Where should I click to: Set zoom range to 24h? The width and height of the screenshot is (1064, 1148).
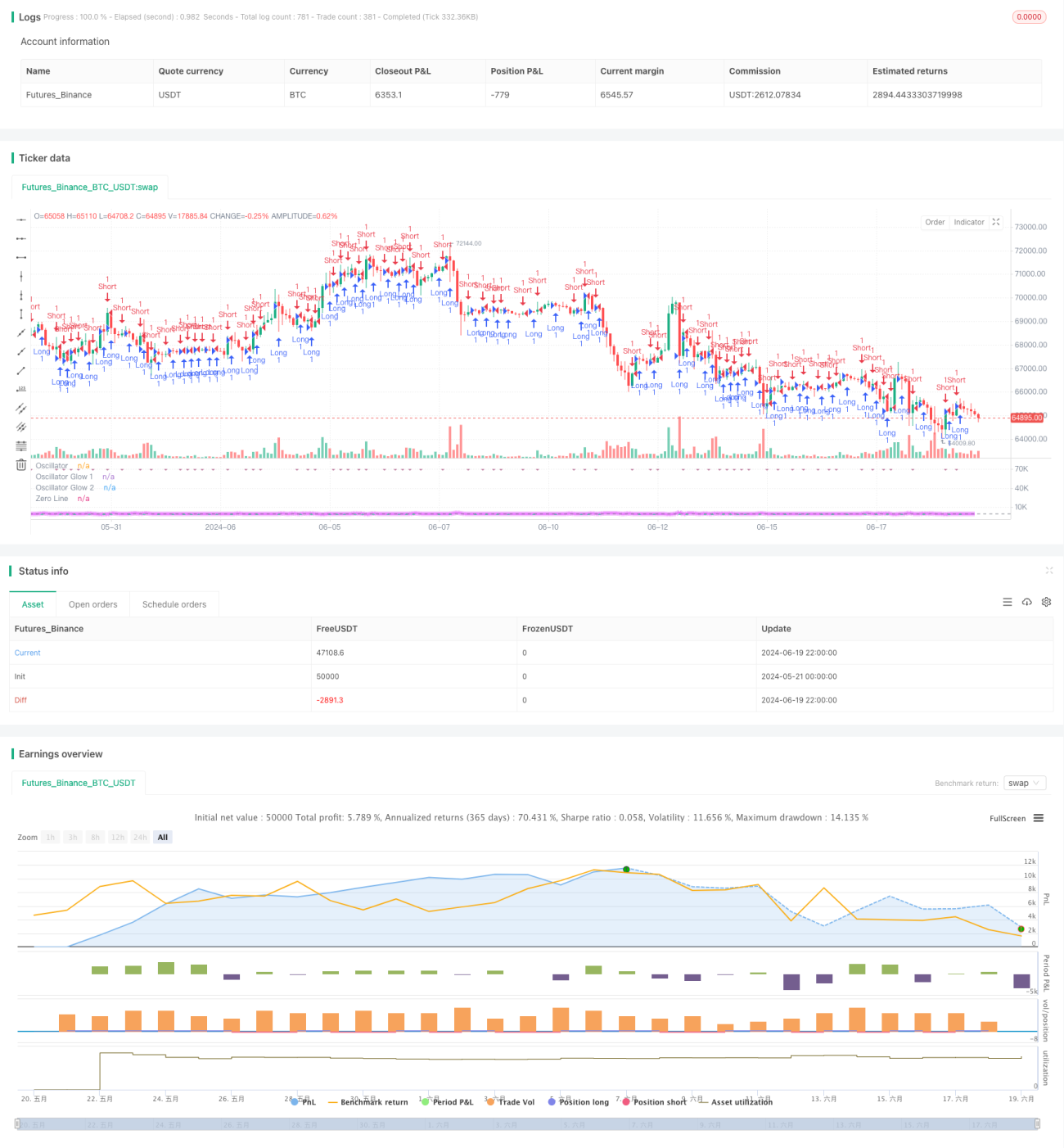tap(140, 837)
